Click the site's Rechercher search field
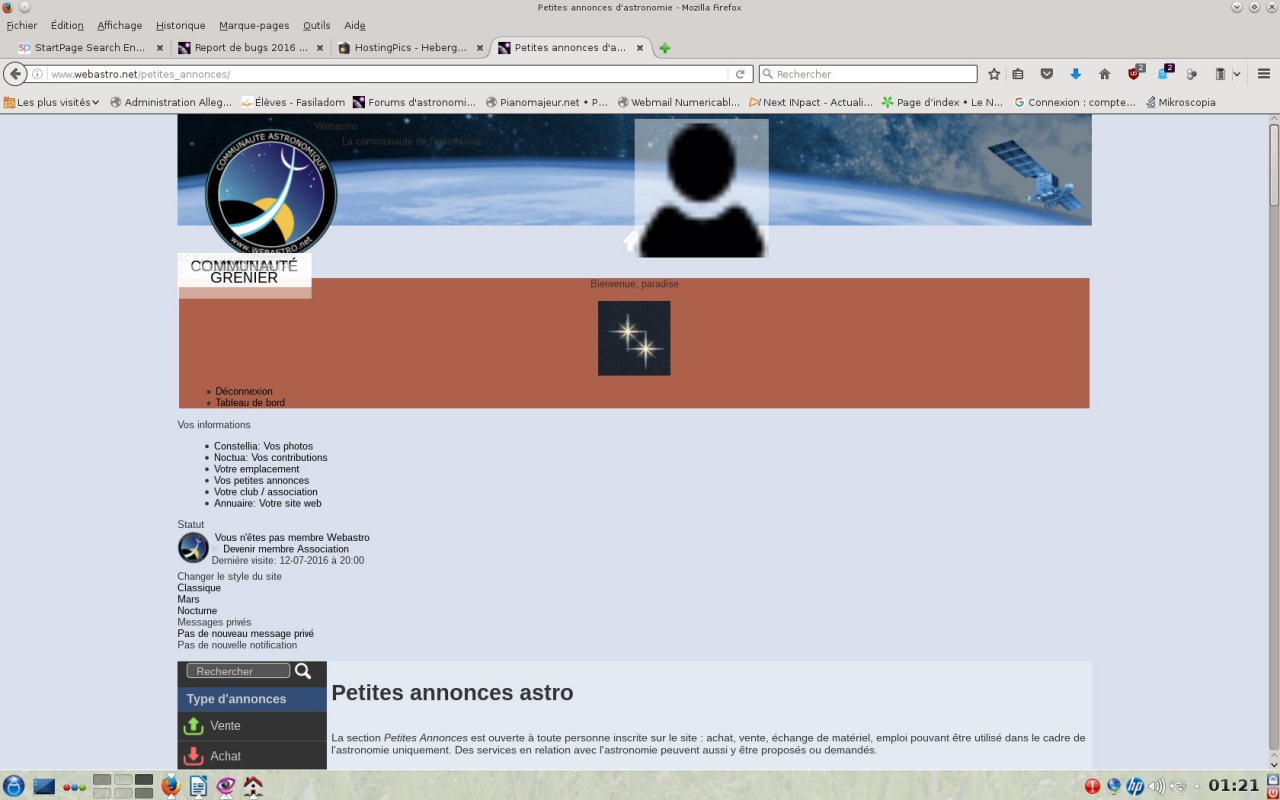This screenshot has height=800, width=1280. pyautogui.click(x=238, y=671)
